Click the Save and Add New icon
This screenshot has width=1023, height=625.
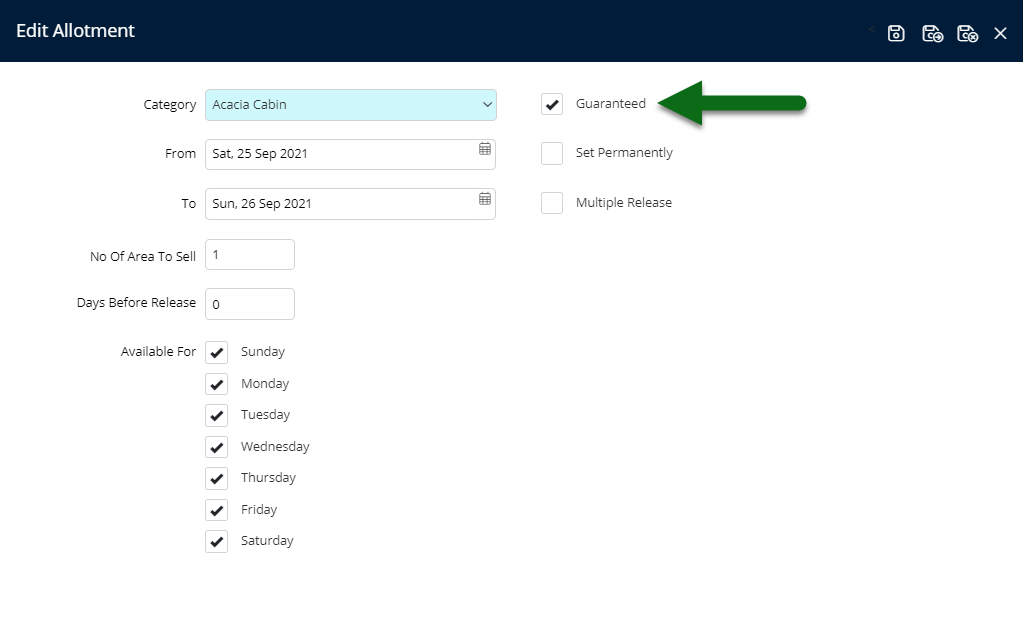[932, 33]
